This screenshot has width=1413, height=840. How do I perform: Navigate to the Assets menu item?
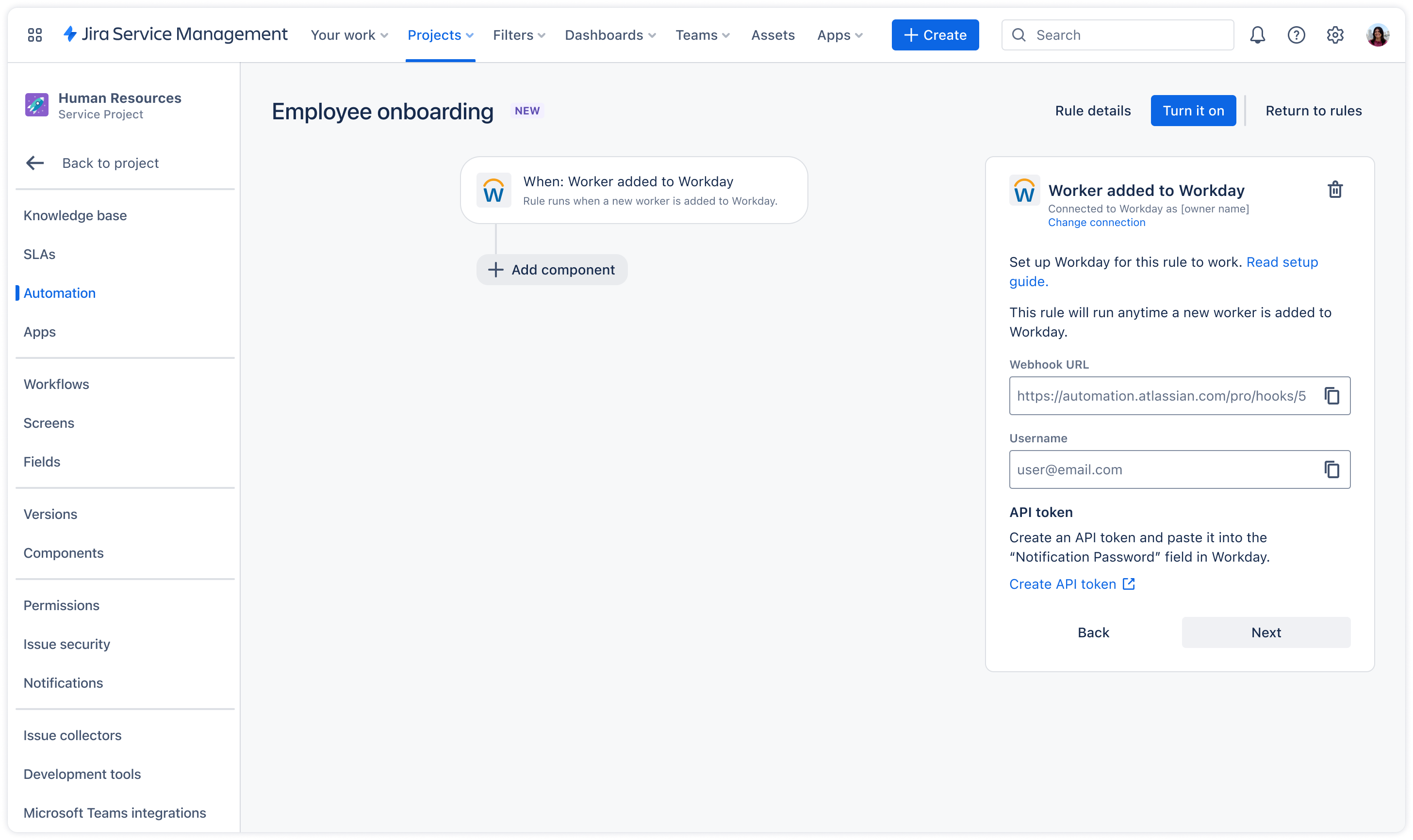(x=773, y=34)
